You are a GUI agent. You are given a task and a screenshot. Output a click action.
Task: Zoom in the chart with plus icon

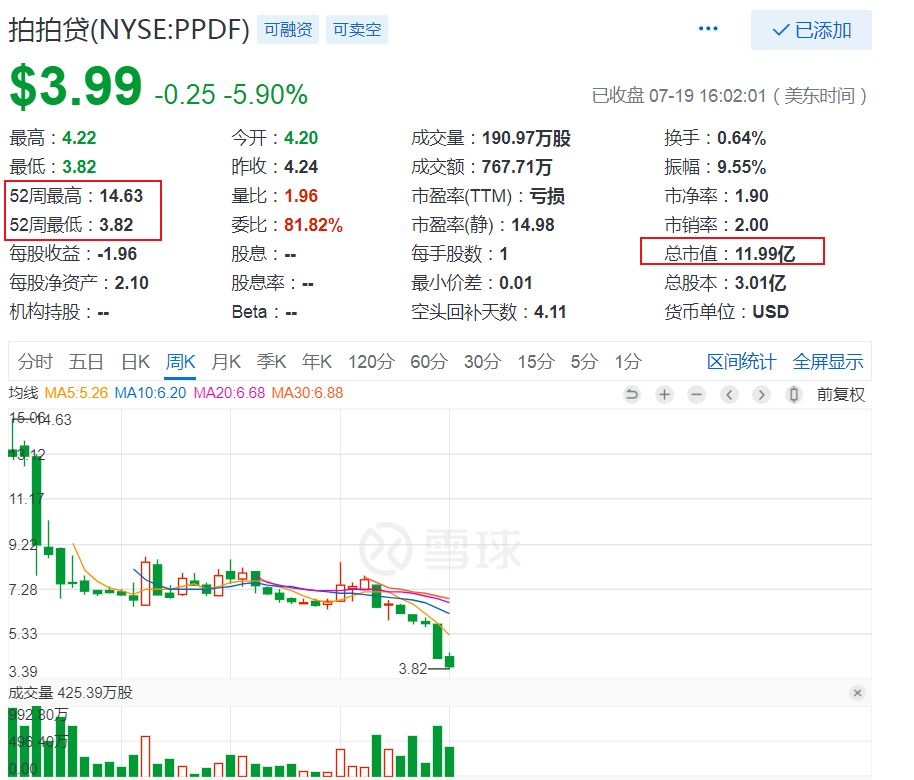click(664, 395)
